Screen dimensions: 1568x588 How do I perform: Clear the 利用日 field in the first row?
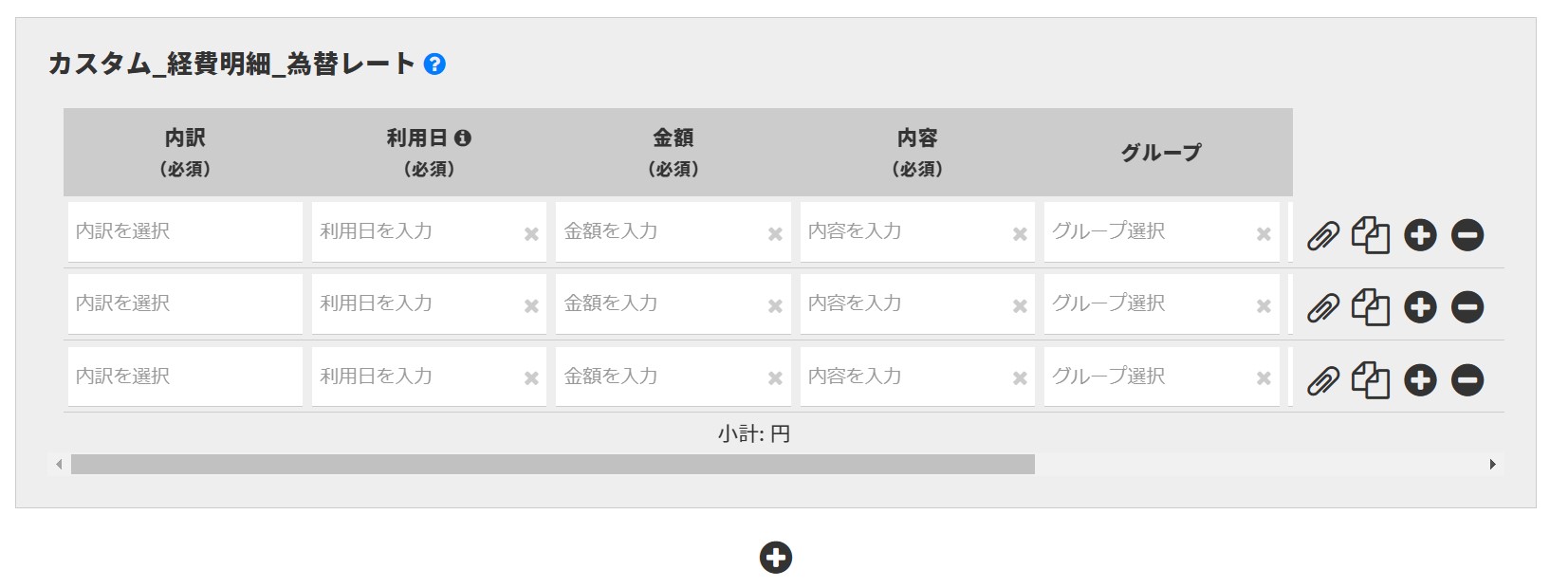(531, 234)
